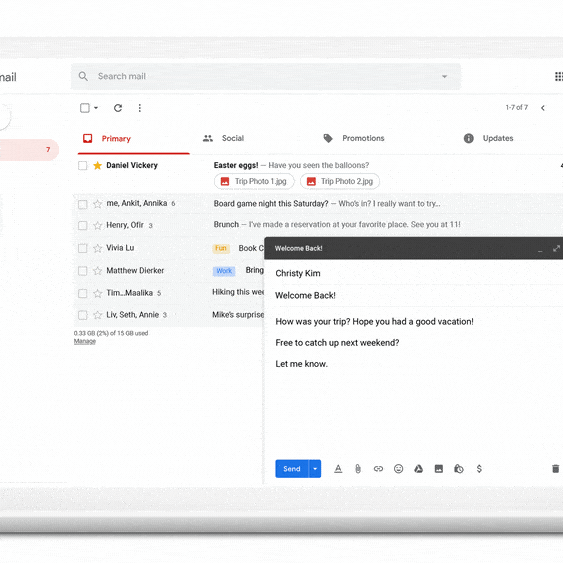Insert link using the chain icon

pos(378,469)
